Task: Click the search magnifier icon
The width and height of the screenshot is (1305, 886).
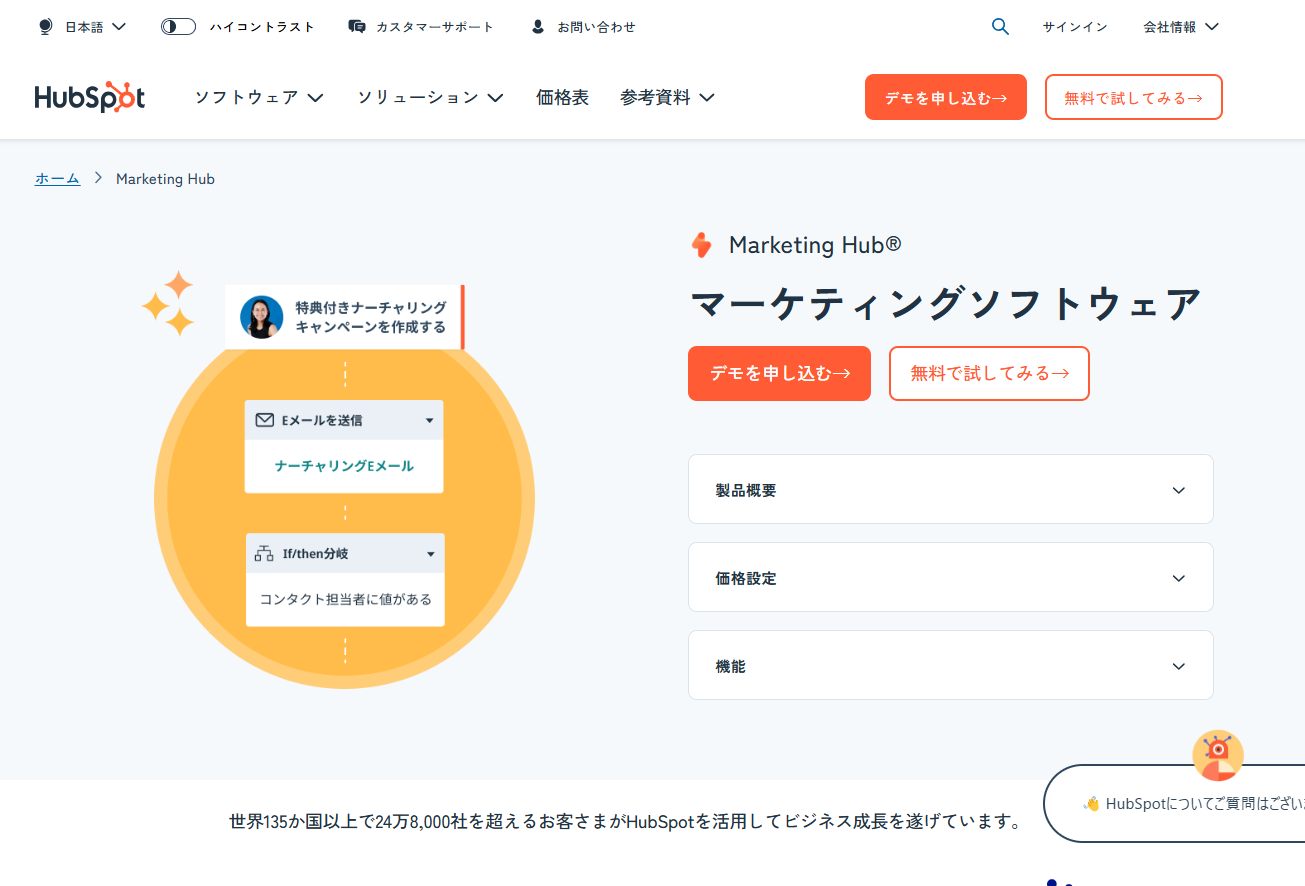Action: point(1000,27)
